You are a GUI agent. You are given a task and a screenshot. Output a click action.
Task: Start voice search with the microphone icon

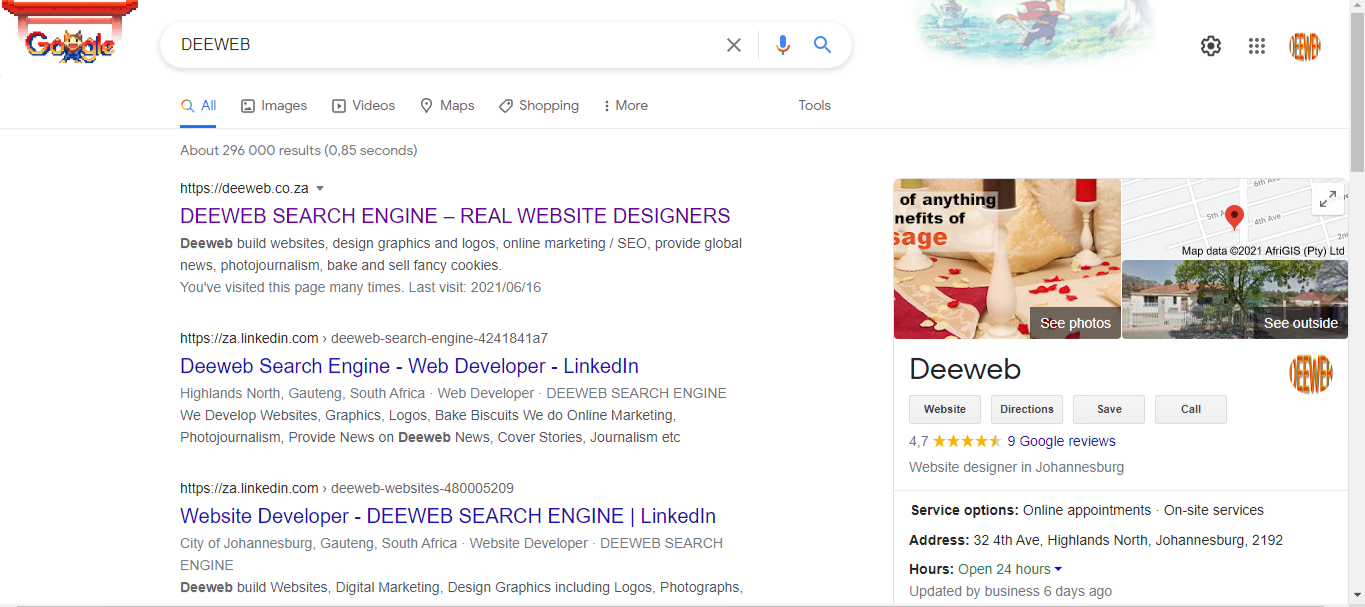783,45
